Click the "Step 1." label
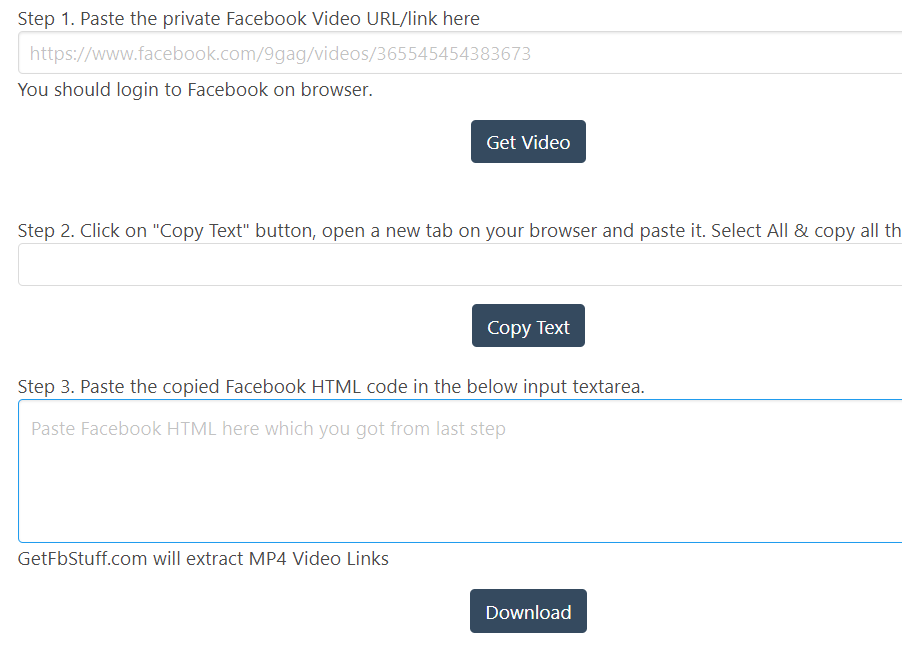This screenshot has width=902, height=665. point(46,19)
